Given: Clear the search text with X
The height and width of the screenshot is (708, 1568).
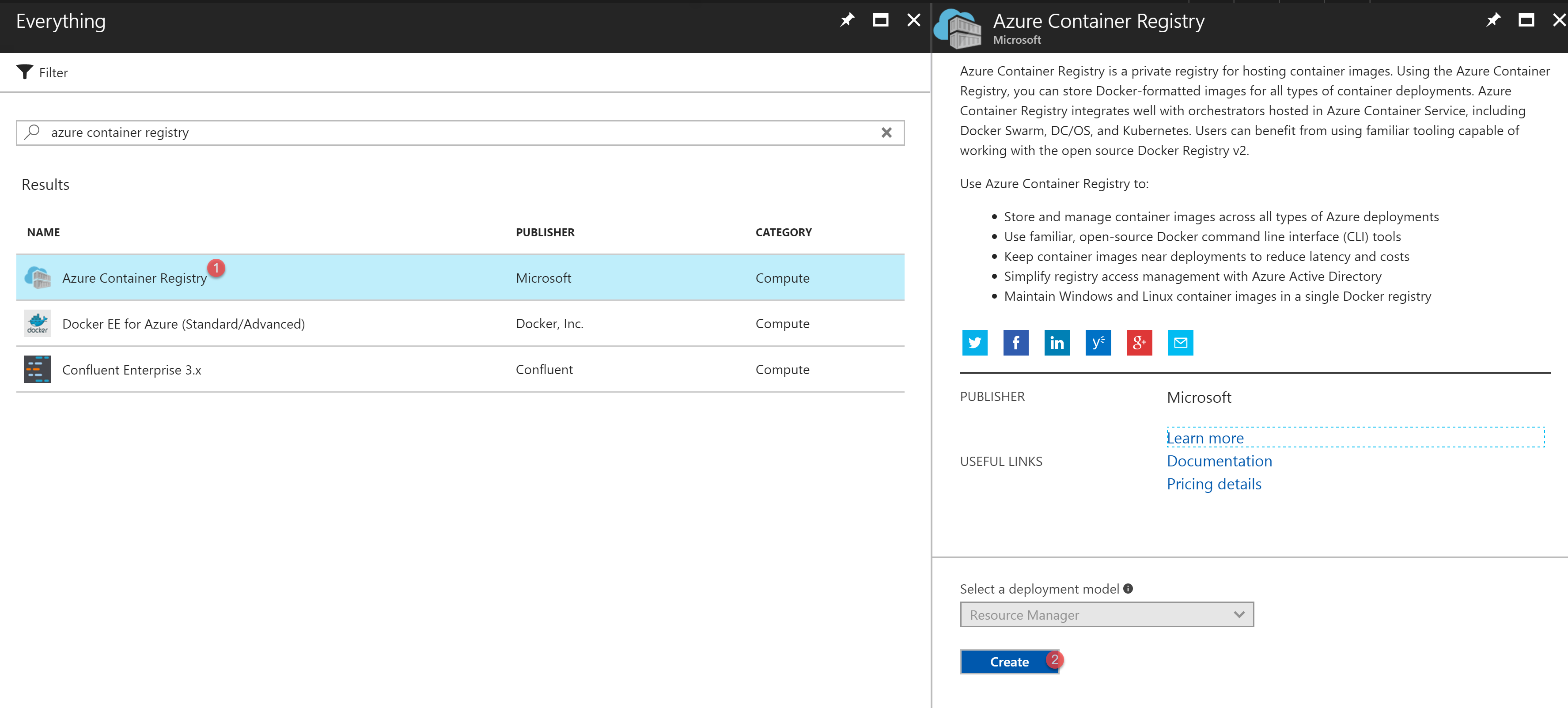Looking at the screenshot, I should click(x=886, y=133).
